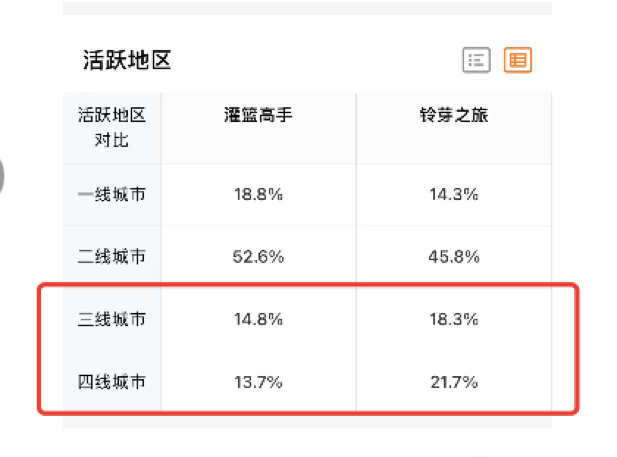Image resolution: width=617 pixels, height=457 pixels.
Task: Click the 18.3% cell
Action: [x=456, y=320]
